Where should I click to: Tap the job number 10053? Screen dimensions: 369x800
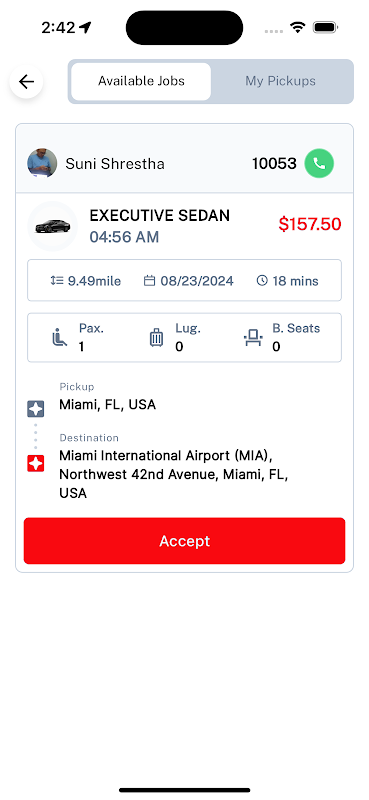point(274,164)
